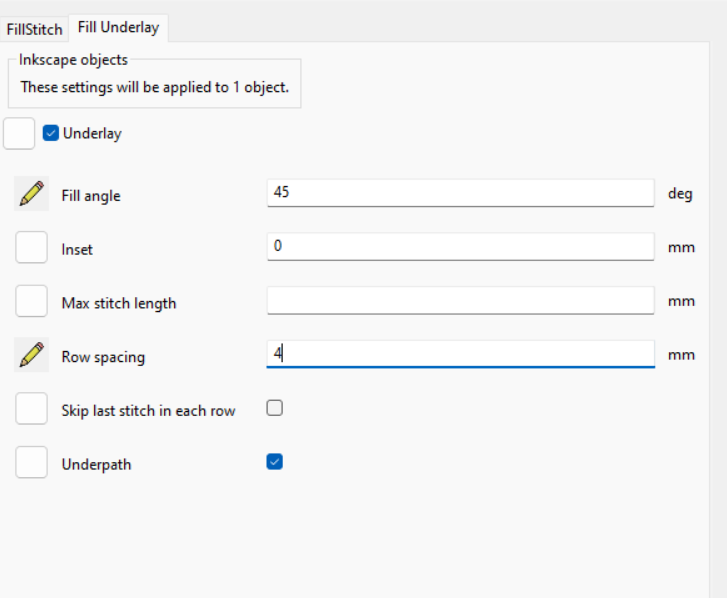The image size is (727, 598).
Task: Disable the Underpath checkbox
Action: tap(274, 462)
